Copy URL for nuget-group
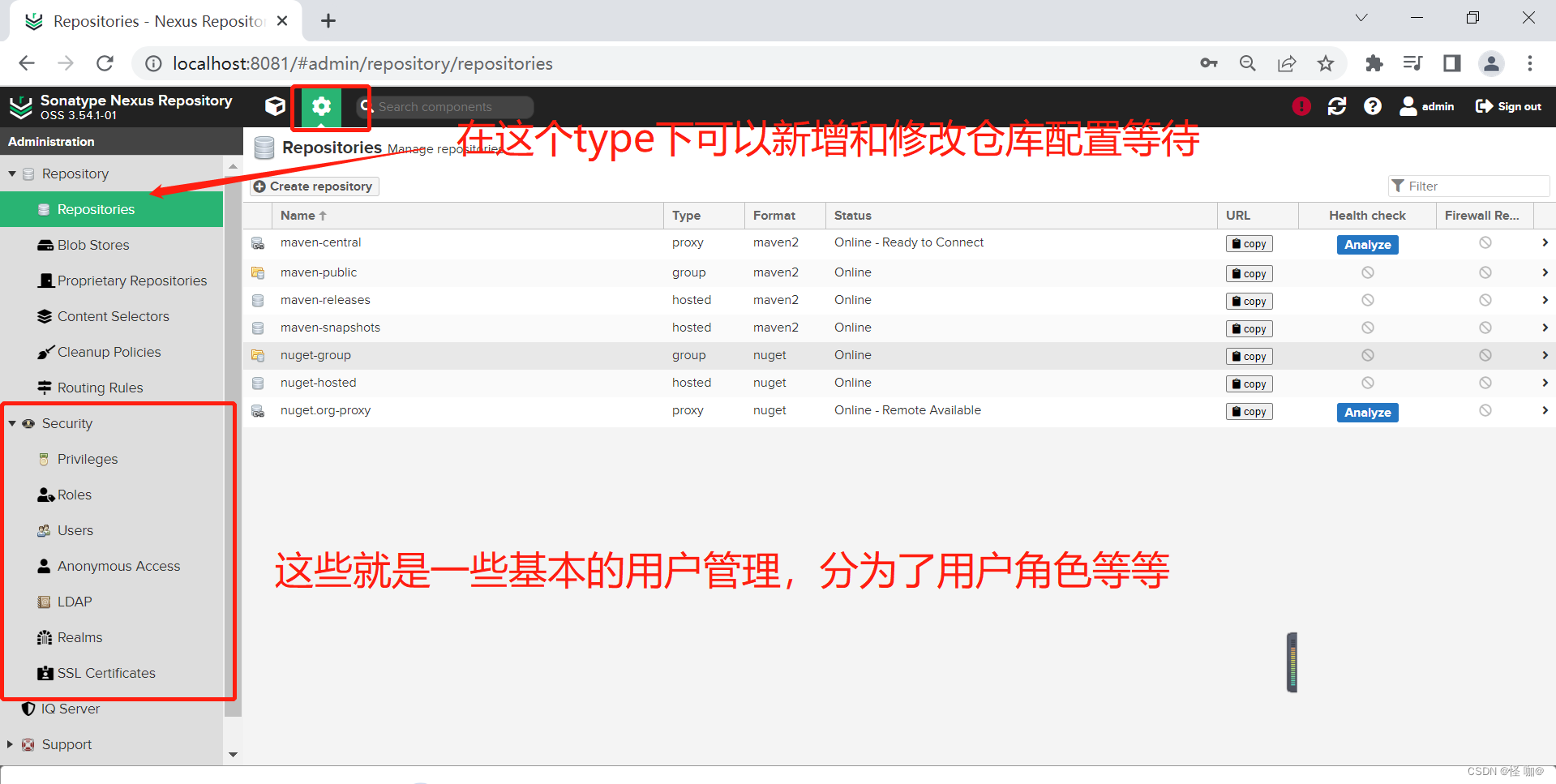1556x784 pixels. [x=1250, y=357]
